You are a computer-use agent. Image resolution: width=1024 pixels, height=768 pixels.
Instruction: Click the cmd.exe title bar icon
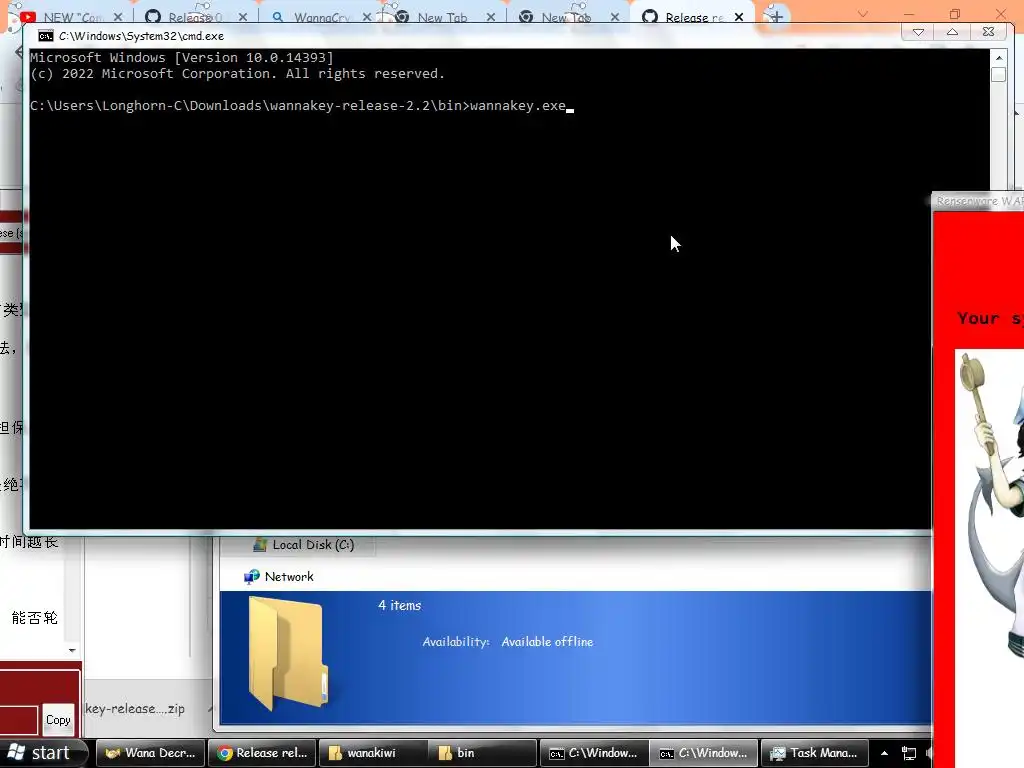(45, 36)
